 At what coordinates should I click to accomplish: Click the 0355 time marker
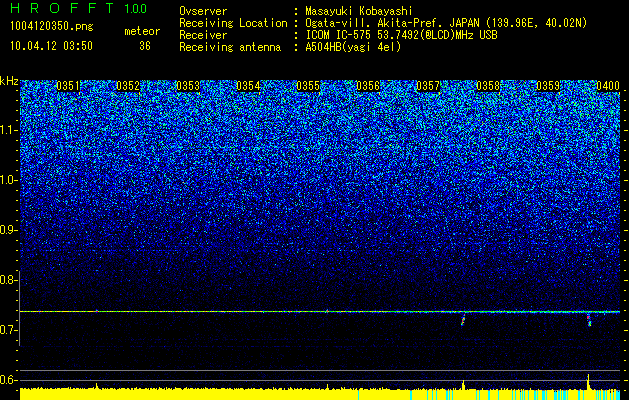point(308,86)
